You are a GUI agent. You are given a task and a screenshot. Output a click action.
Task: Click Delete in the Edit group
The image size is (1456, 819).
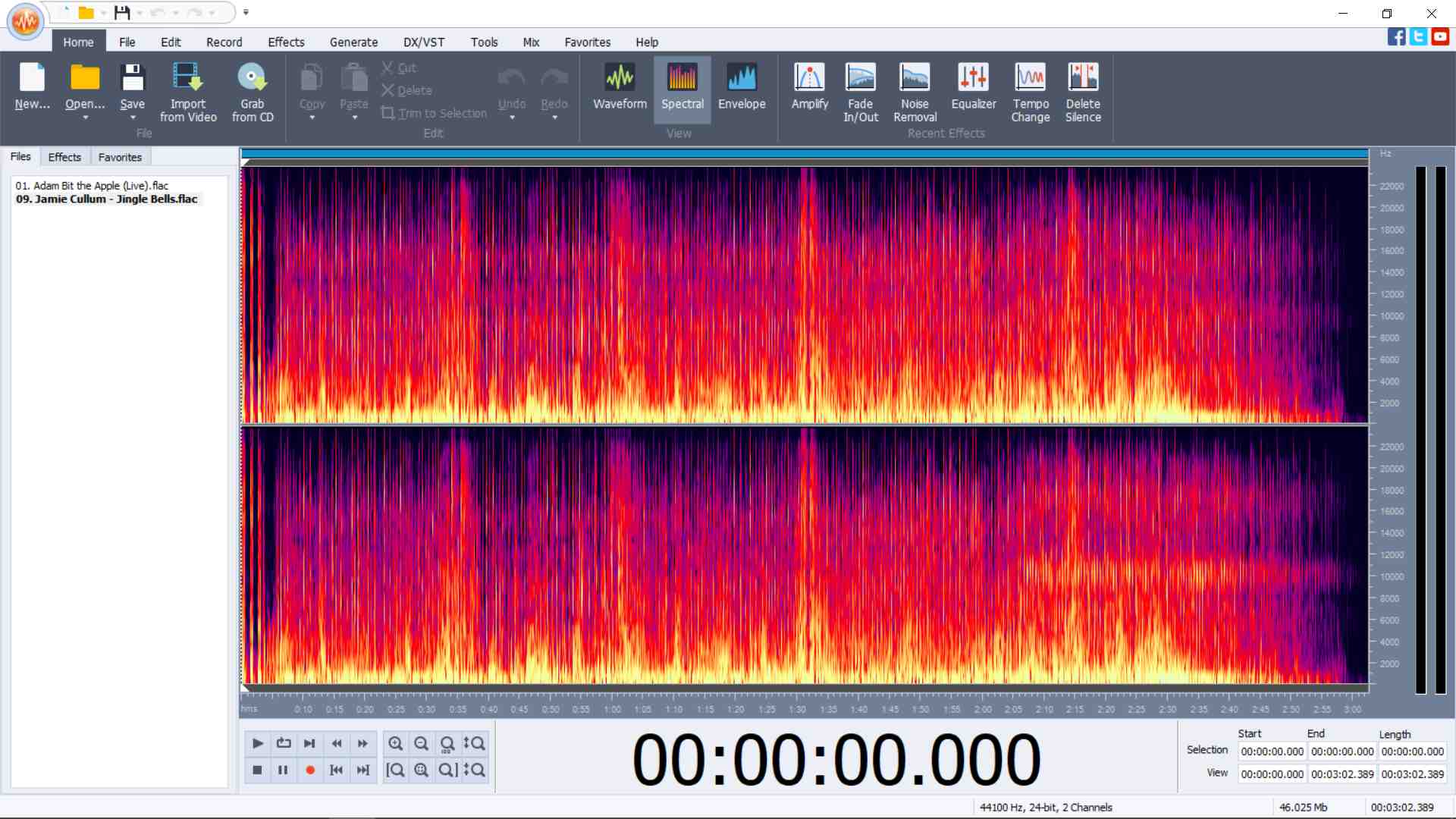406,90
